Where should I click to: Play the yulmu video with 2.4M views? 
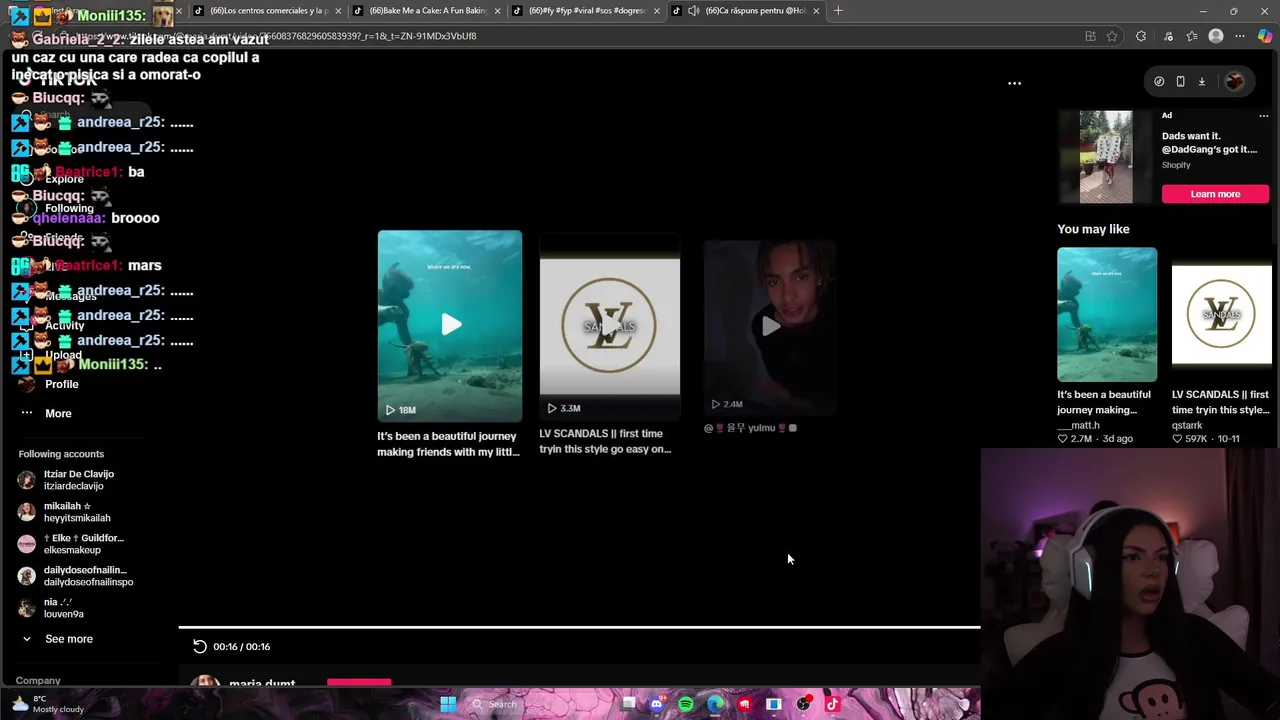click(770, 326)
